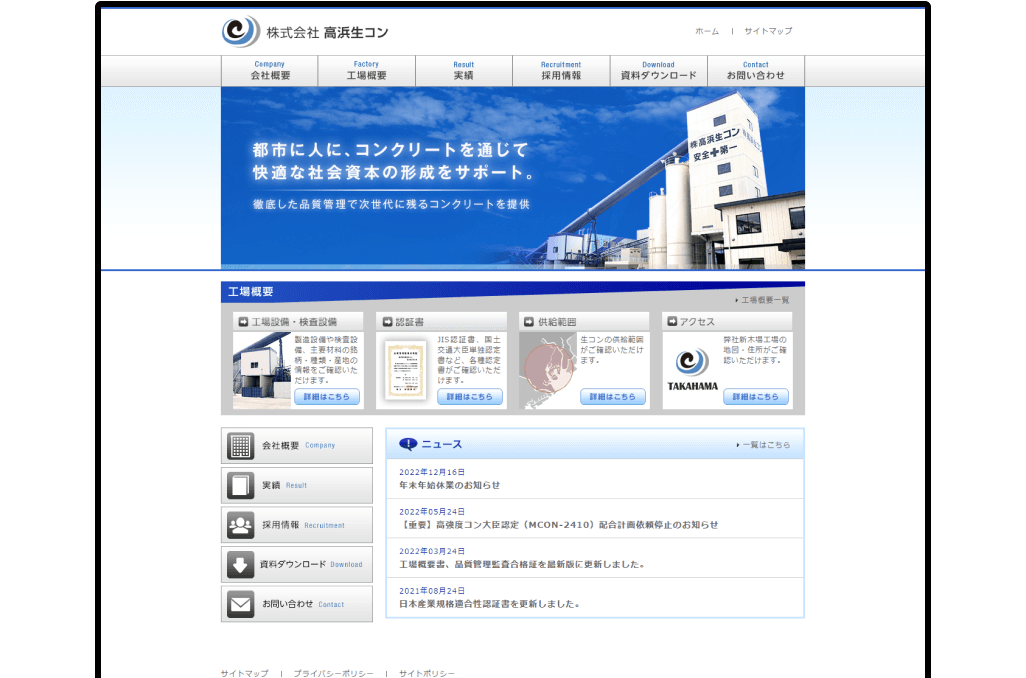Open the サイトポリシー footer link

coord(427,673)
